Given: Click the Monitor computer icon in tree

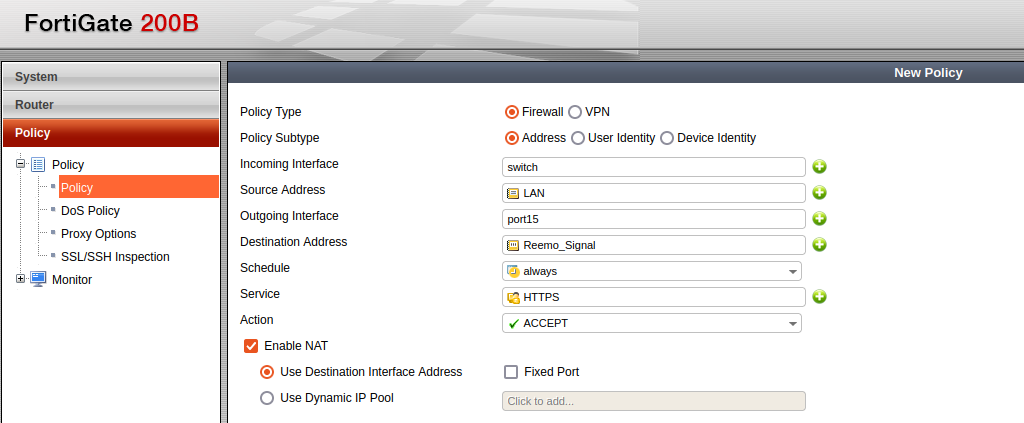Looking at the screenshot, I should 38,280.
